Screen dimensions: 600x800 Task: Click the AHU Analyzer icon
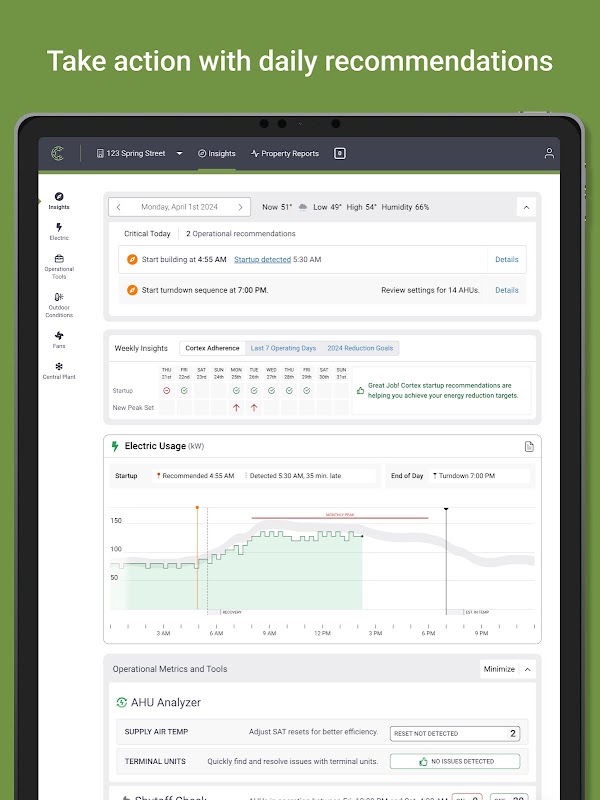pyautogui.click(x=121, y=702)
